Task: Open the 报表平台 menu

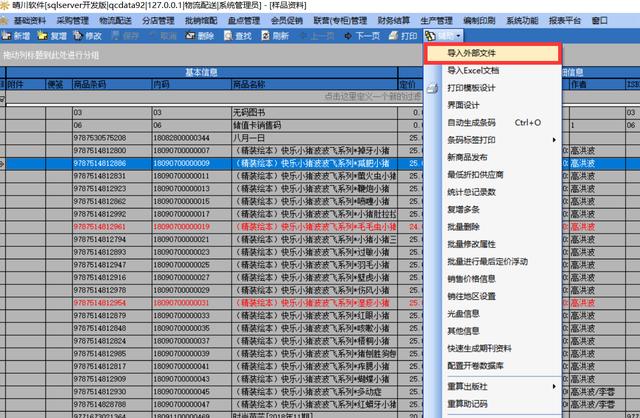Action: pos(565,20)
